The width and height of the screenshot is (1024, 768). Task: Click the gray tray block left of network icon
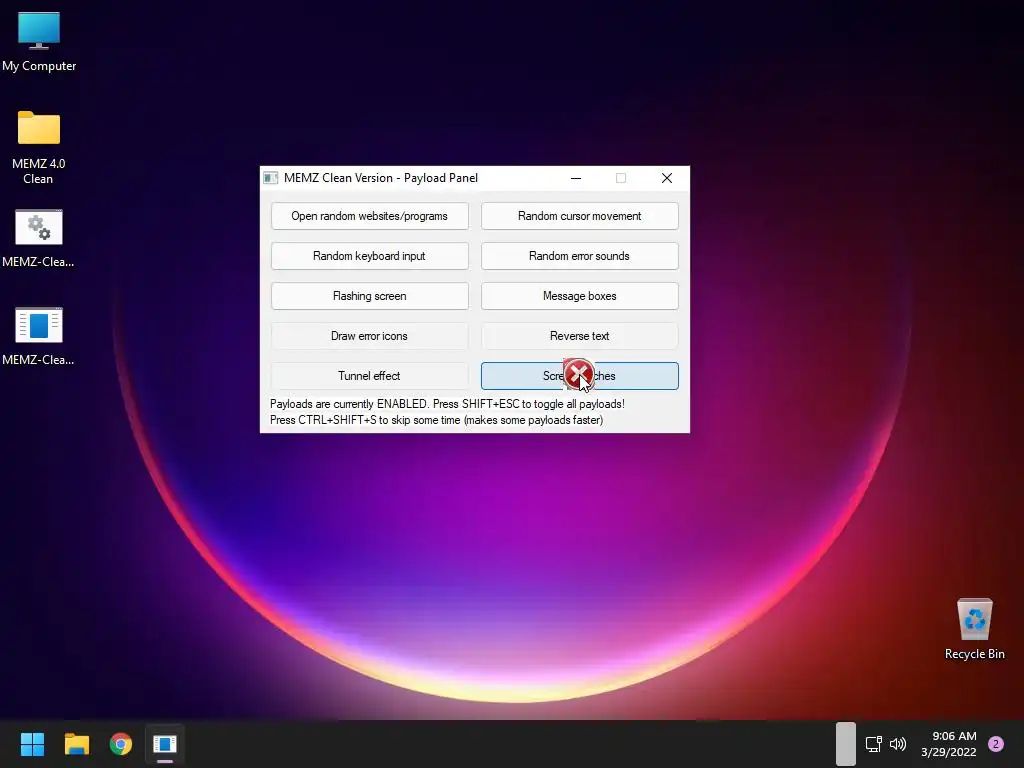[846, 744]
